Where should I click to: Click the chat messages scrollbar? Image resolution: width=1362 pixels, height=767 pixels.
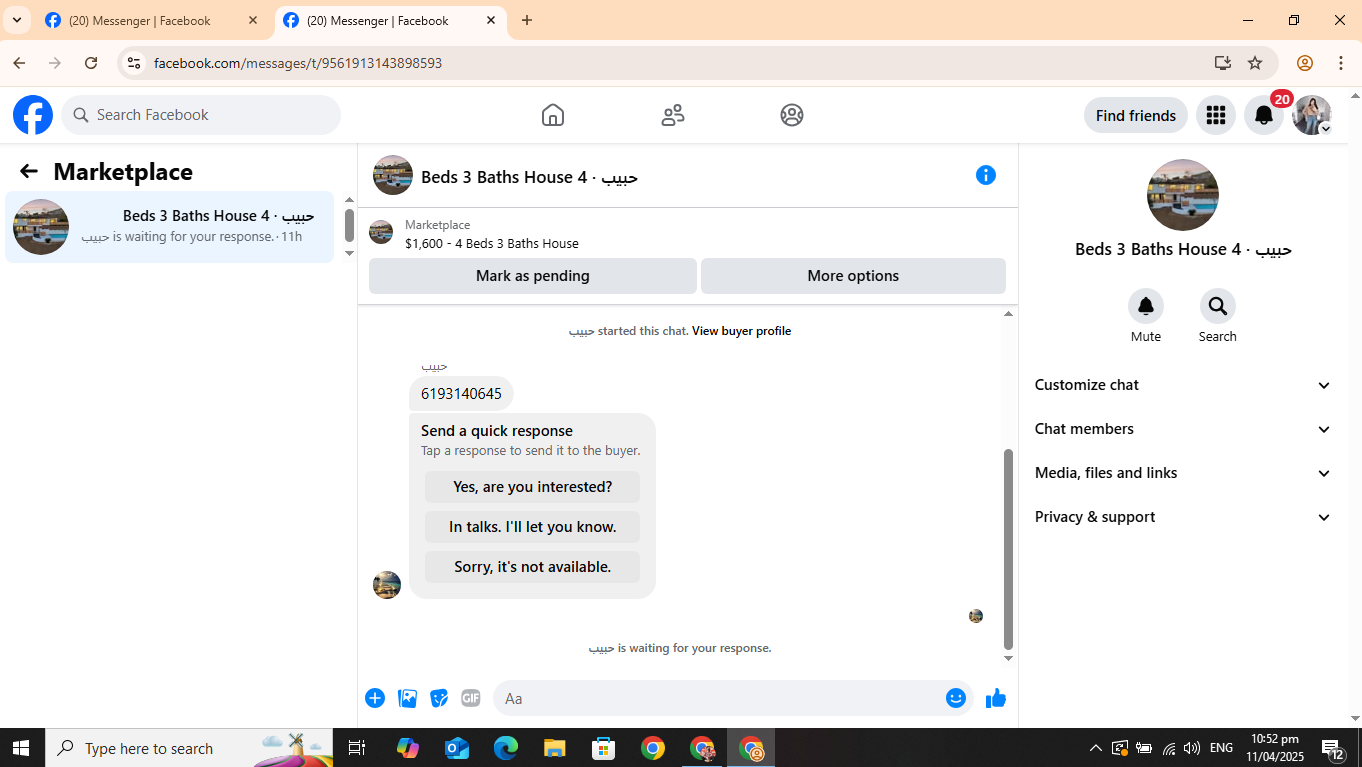pos(1008,549)
